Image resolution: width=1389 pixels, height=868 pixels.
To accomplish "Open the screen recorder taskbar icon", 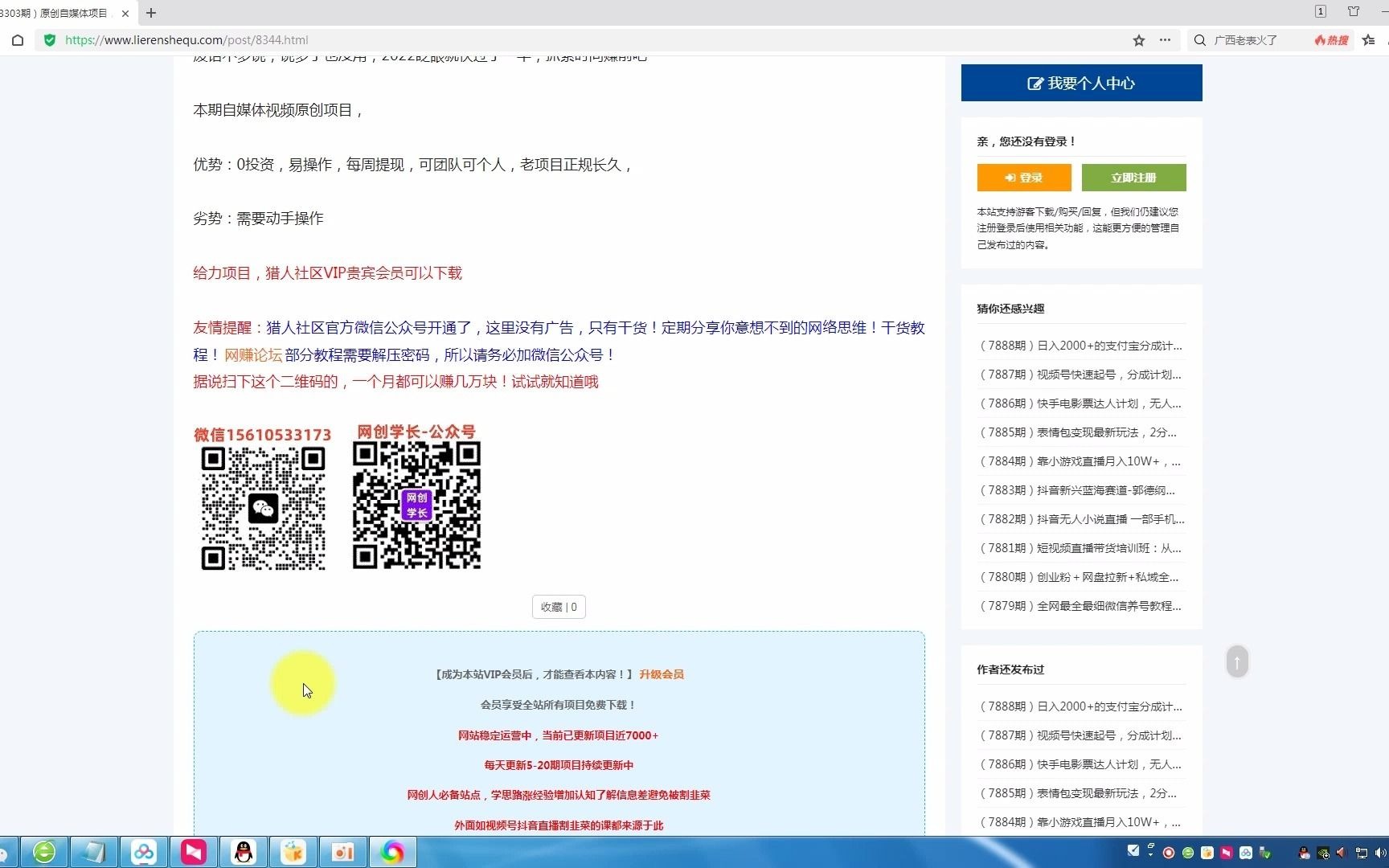I will pyautogui.click(x=343, y=852).
